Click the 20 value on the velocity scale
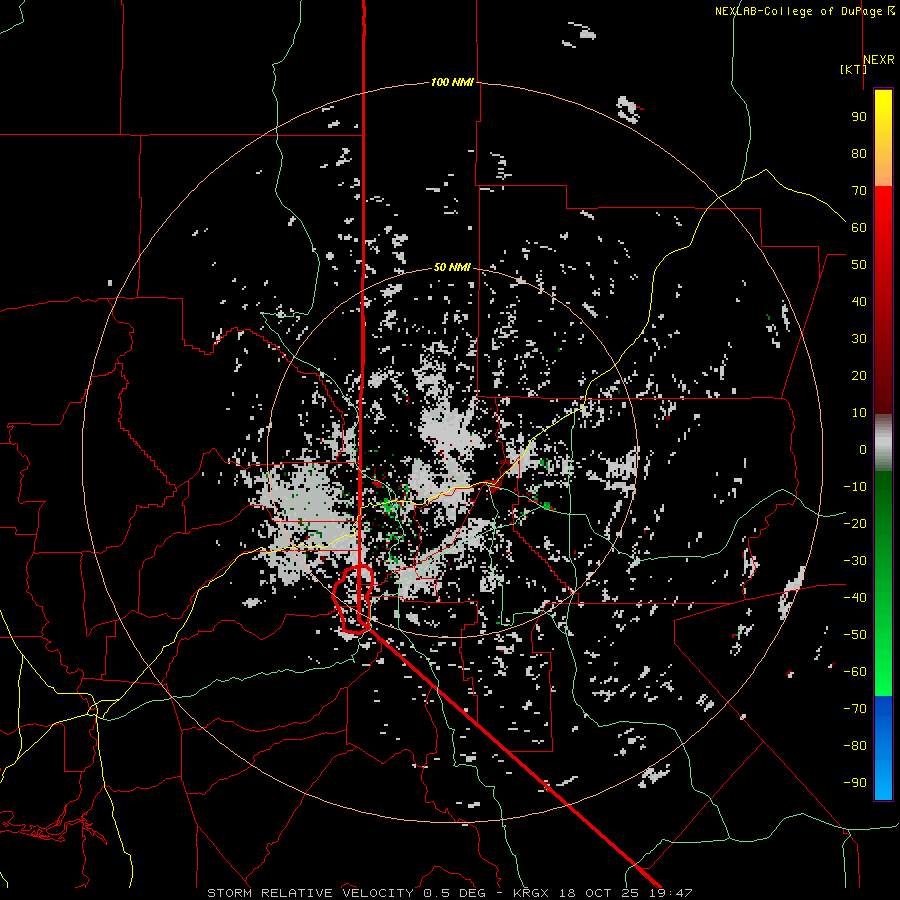900x900 pixels. [859, 375]
